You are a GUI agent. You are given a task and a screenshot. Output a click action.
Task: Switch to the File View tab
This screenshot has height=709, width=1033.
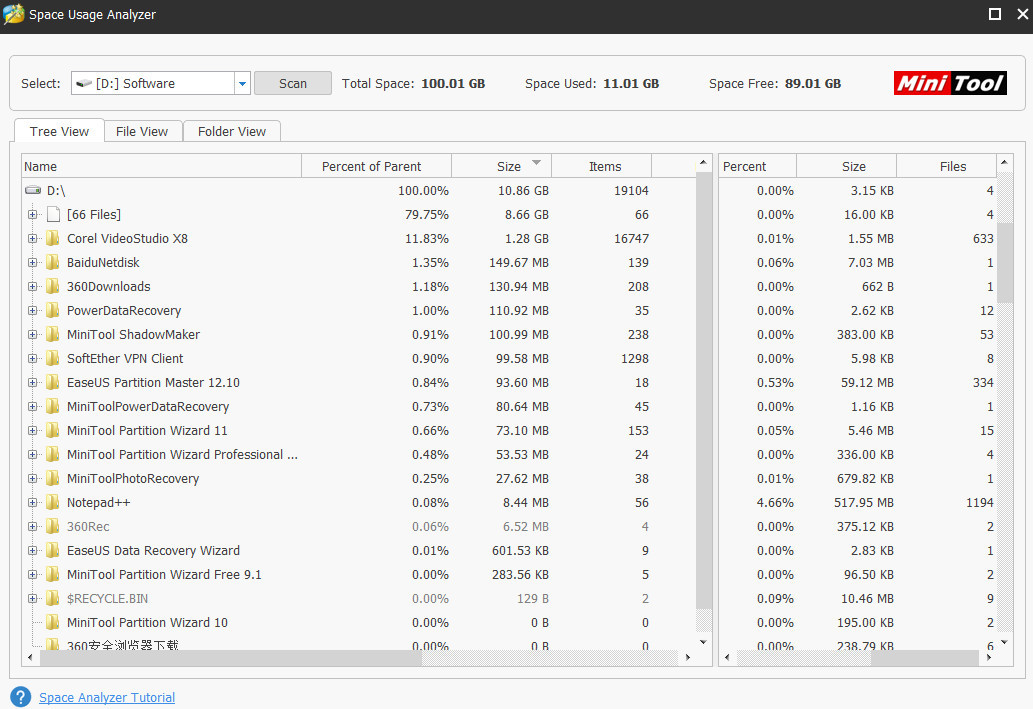[x=142, y=131]
